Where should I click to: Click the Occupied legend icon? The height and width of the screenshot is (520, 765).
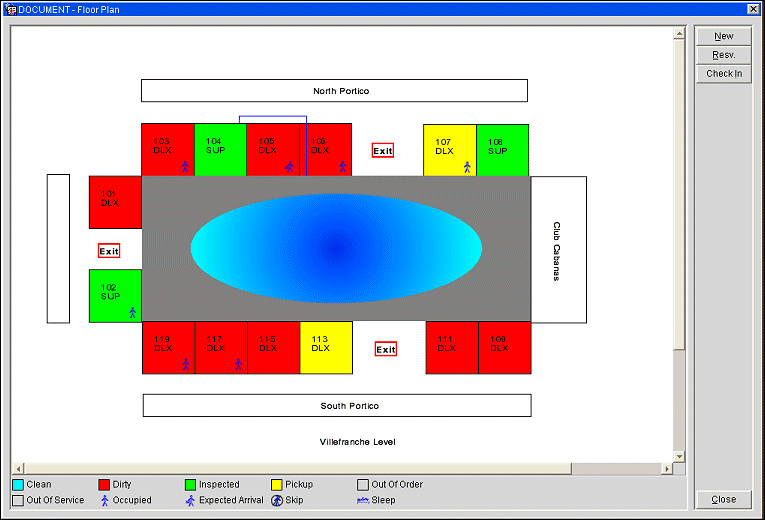pos(104,500)
